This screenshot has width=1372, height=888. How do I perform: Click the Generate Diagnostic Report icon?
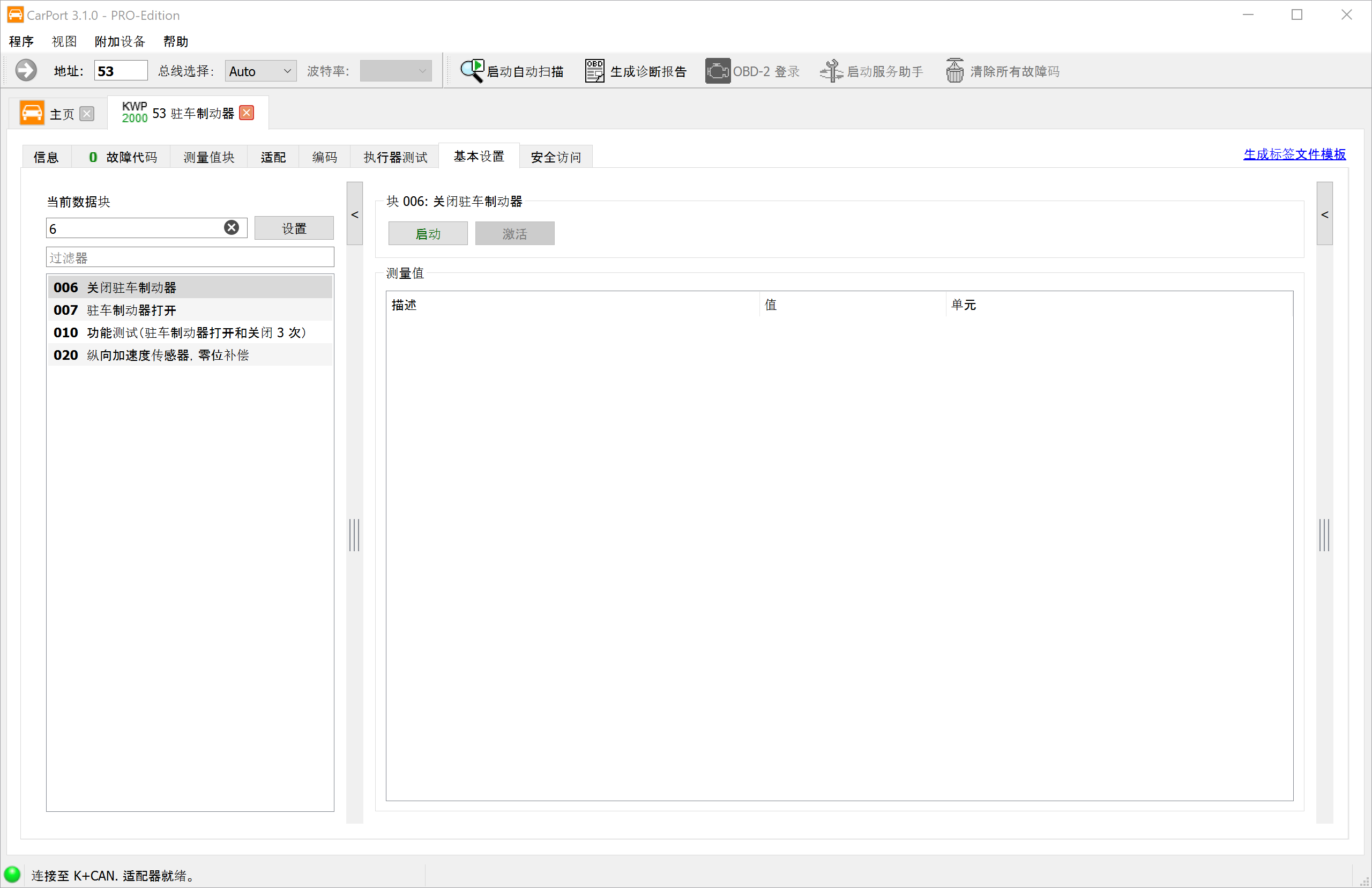click(x=595, y=70)
